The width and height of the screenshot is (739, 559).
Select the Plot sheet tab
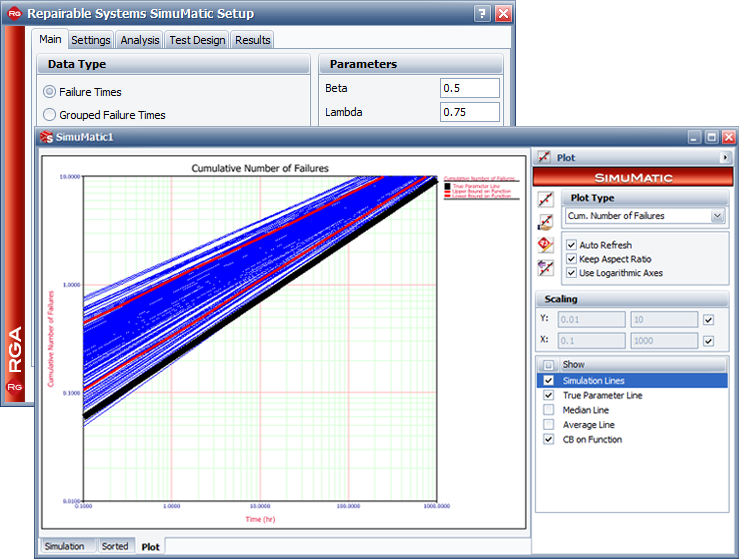tap(150, 547)
